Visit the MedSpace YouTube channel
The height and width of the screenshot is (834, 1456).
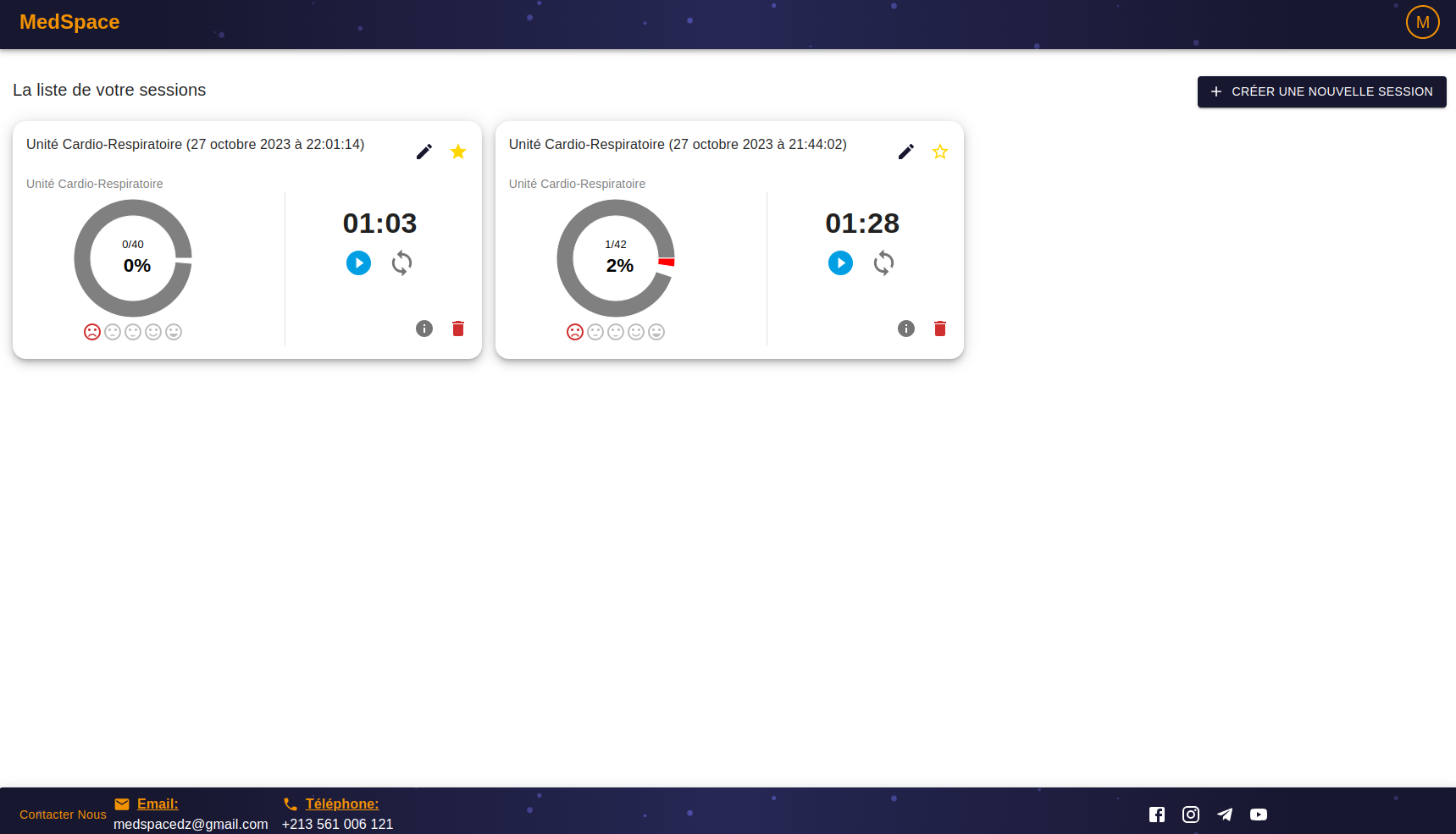pos(1259,815)
